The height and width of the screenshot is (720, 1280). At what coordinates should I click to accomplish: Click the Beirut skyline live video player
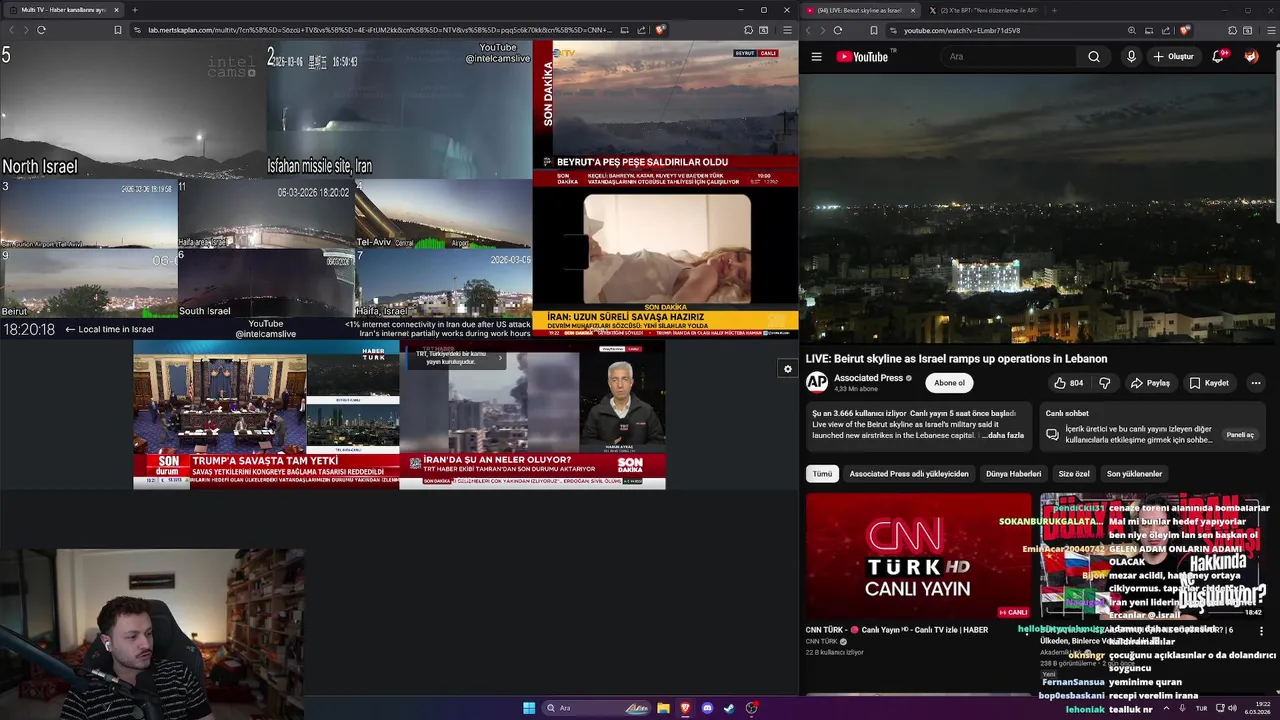point(1040,208)
